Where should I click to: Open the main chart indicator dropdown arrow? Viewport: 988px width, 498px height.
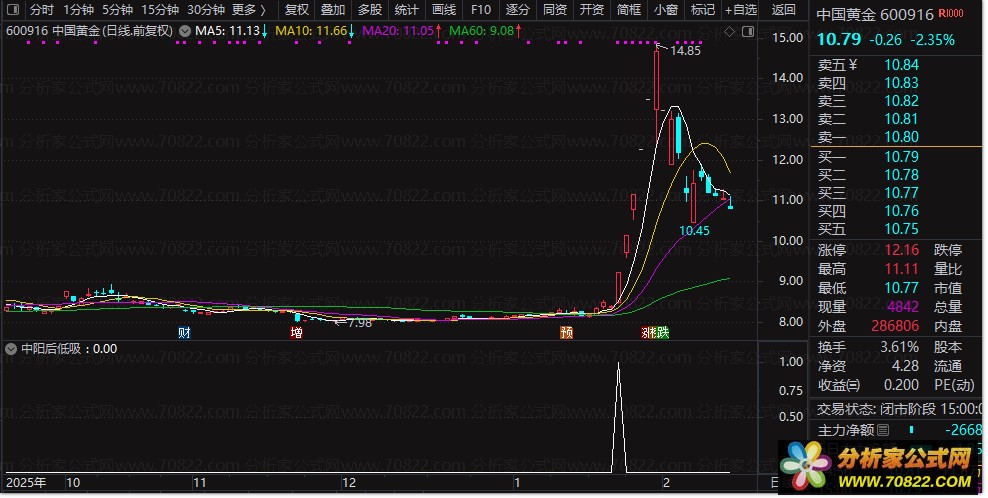pos(185,31)
